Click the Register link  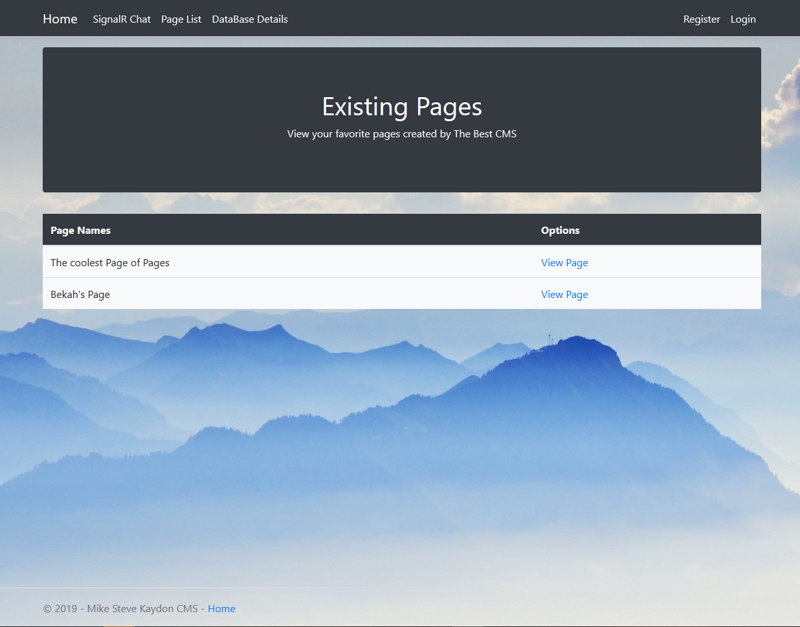coord(702,19)
